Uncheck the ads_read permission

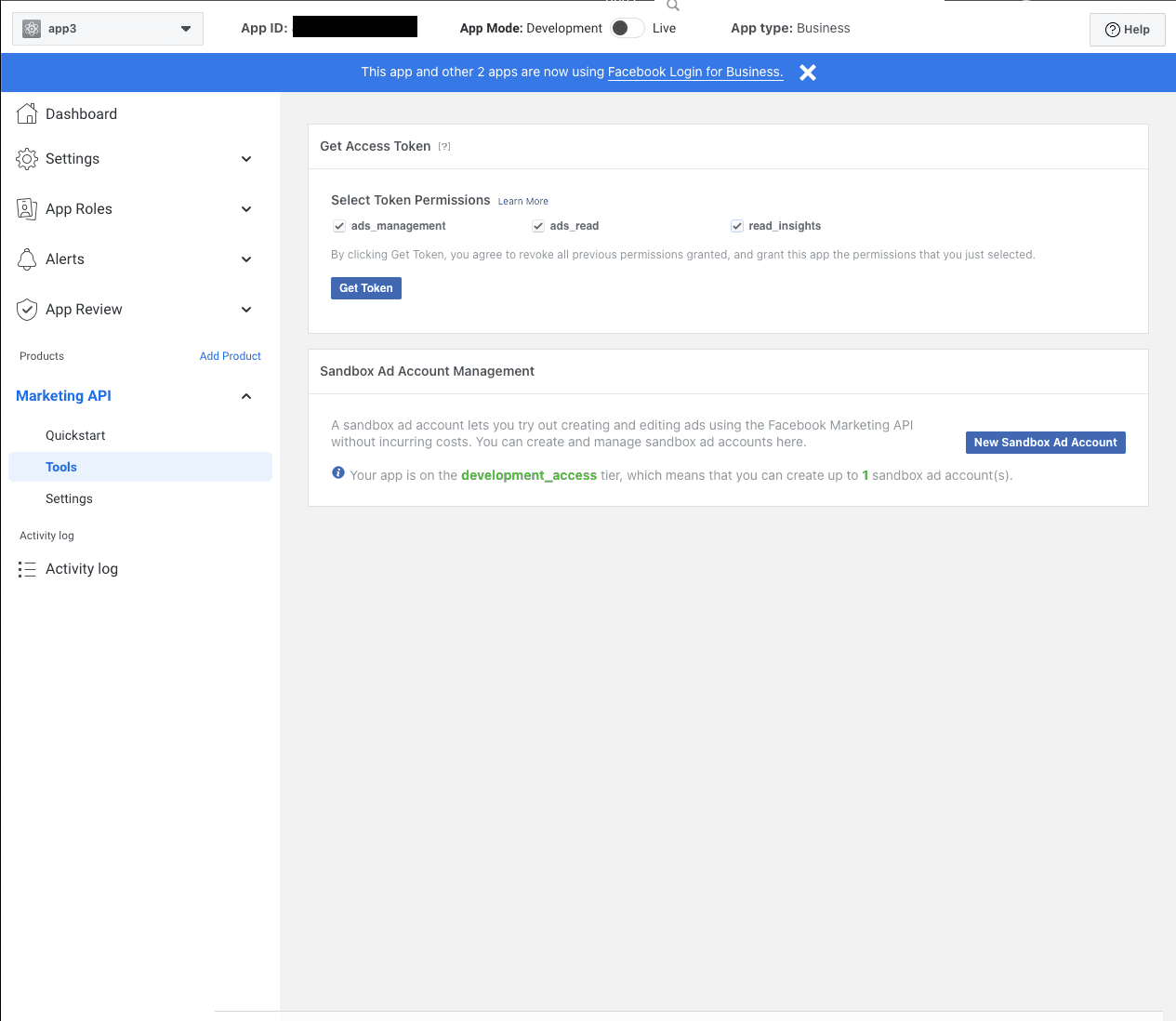tap(538, 226)
